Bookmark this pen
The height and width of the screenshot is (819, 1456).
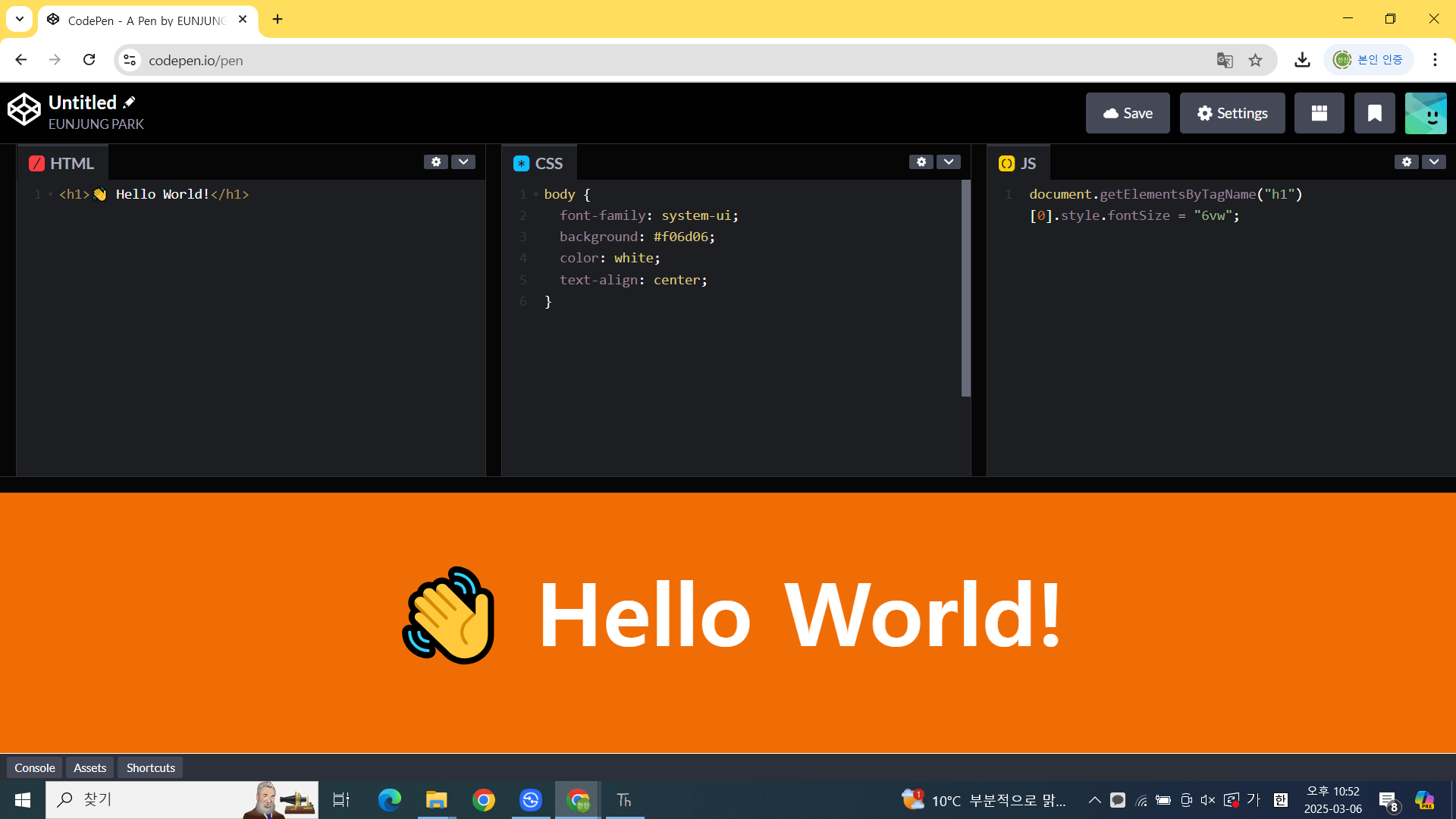[x=1375, y=113]
